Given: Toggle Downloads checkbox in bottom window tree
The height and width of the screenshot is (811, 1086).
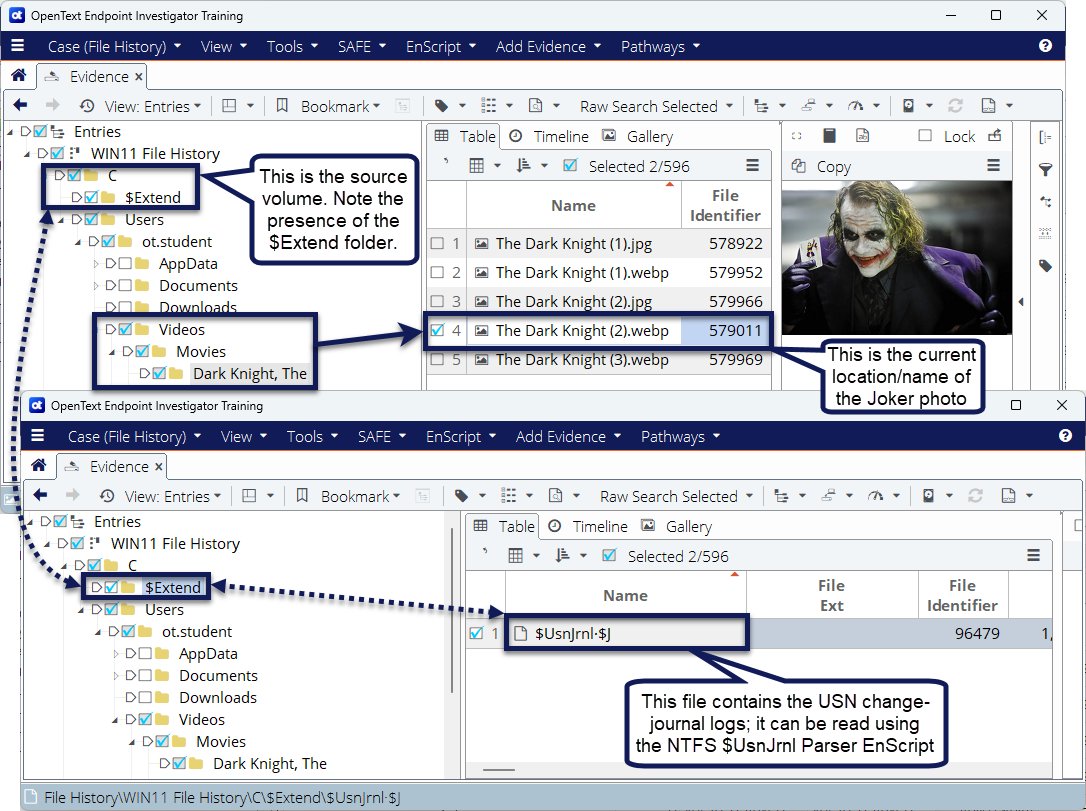Looking at the screenshot, I should 145,697.
